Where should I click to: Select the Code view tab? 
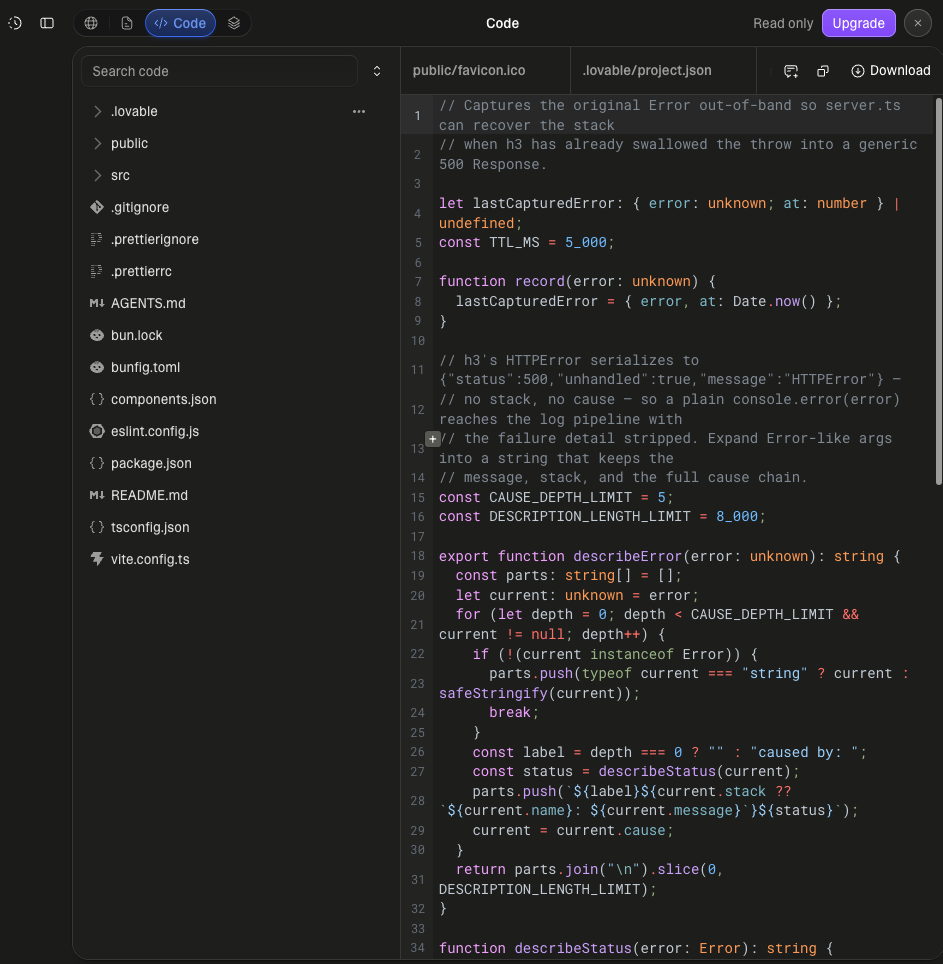[180, 23]
